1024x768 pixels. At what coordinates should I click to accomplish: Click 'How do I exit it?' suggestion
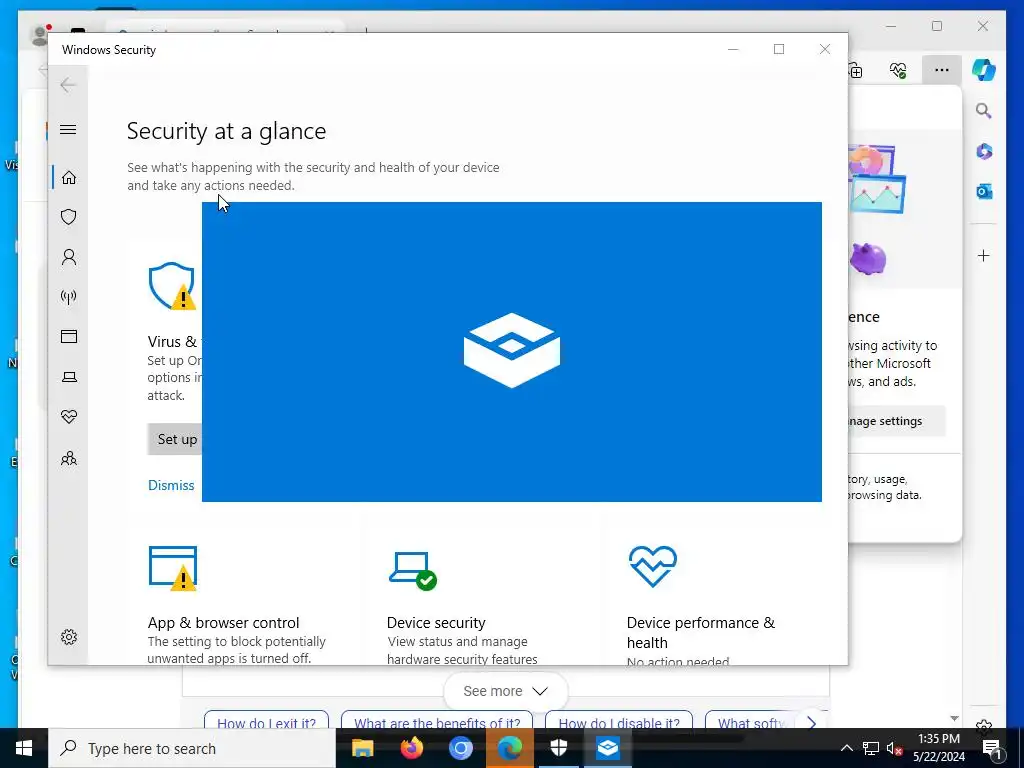pos(266,722)
